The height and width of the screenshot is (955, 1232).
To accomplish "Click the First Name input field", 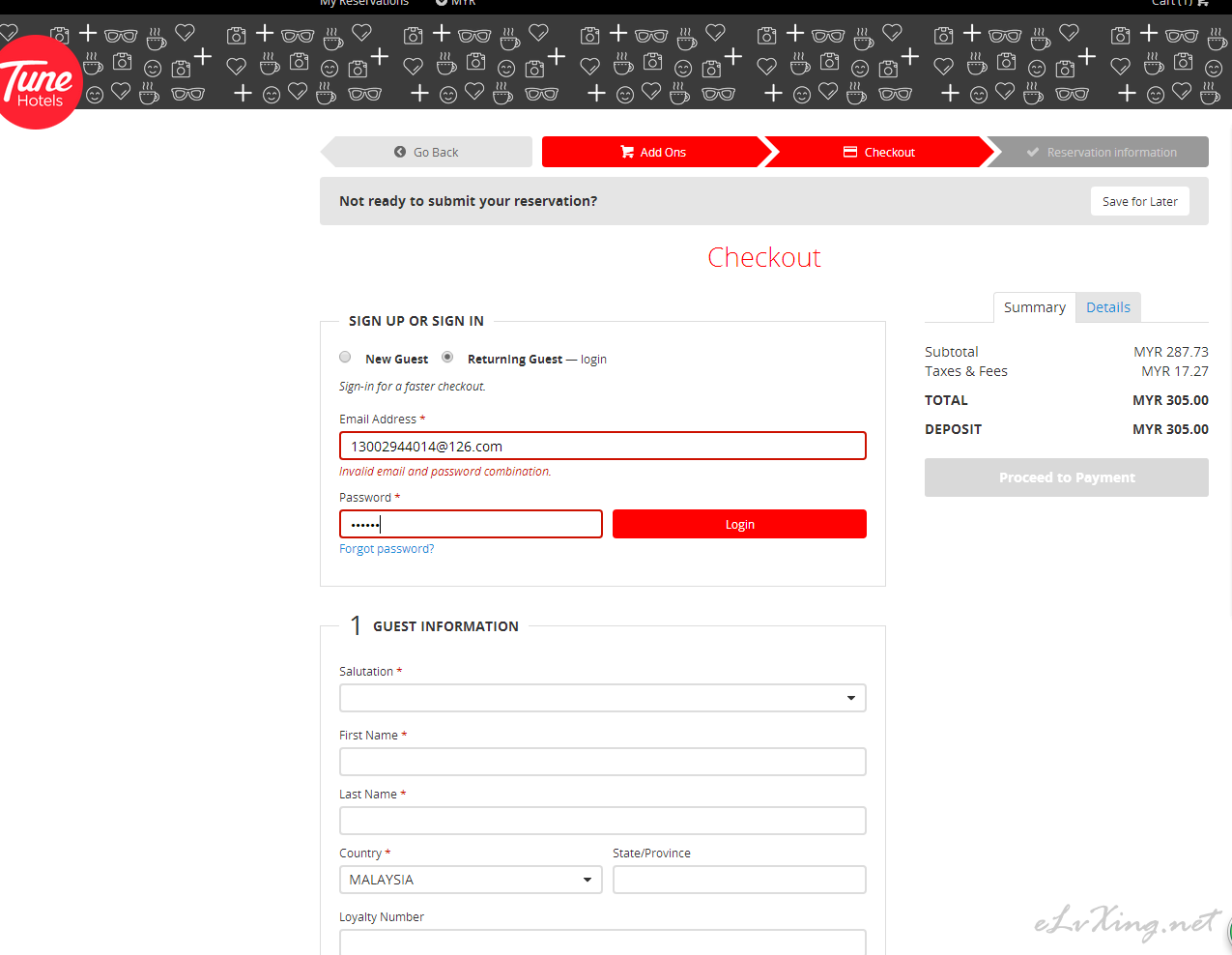I will 602,762.
